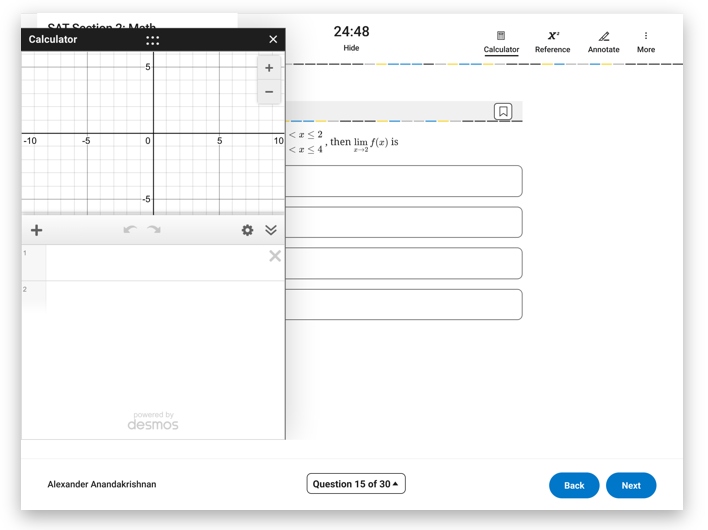Activate the Annotate tool
The image size is (708, 530).
(x=603, y=42)
